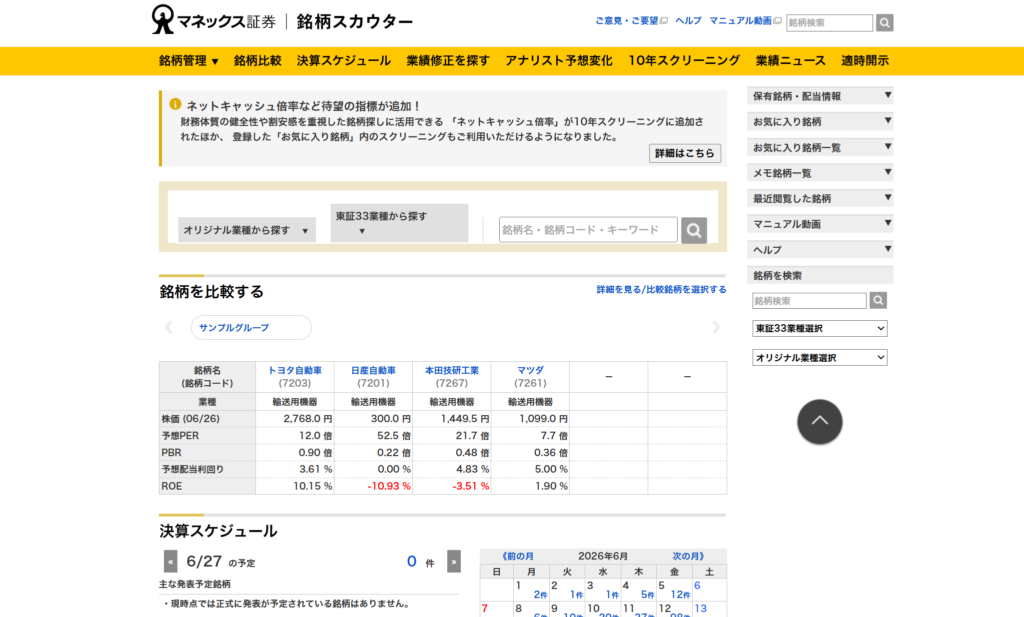Open the 日産自動車 stock link

[x=373, y=370]
